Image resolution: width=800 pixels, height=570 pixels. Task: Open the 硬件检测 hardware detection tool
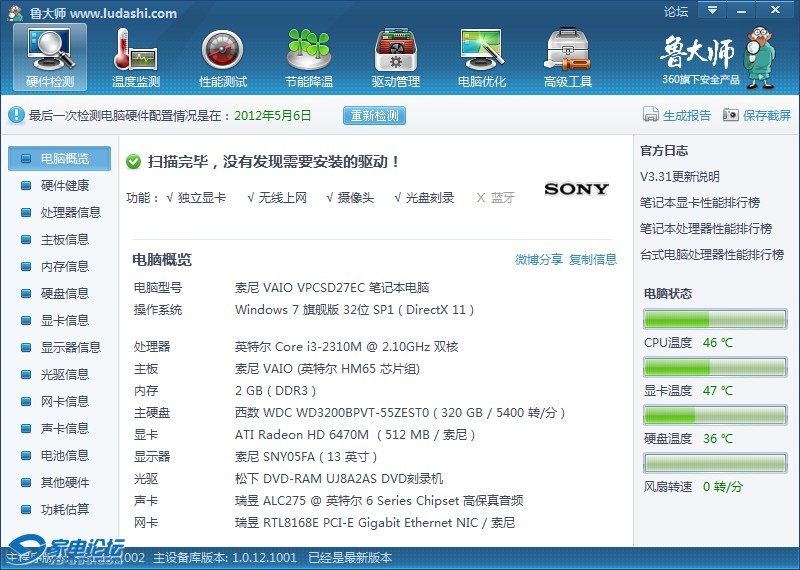click(x=50, y=57)
